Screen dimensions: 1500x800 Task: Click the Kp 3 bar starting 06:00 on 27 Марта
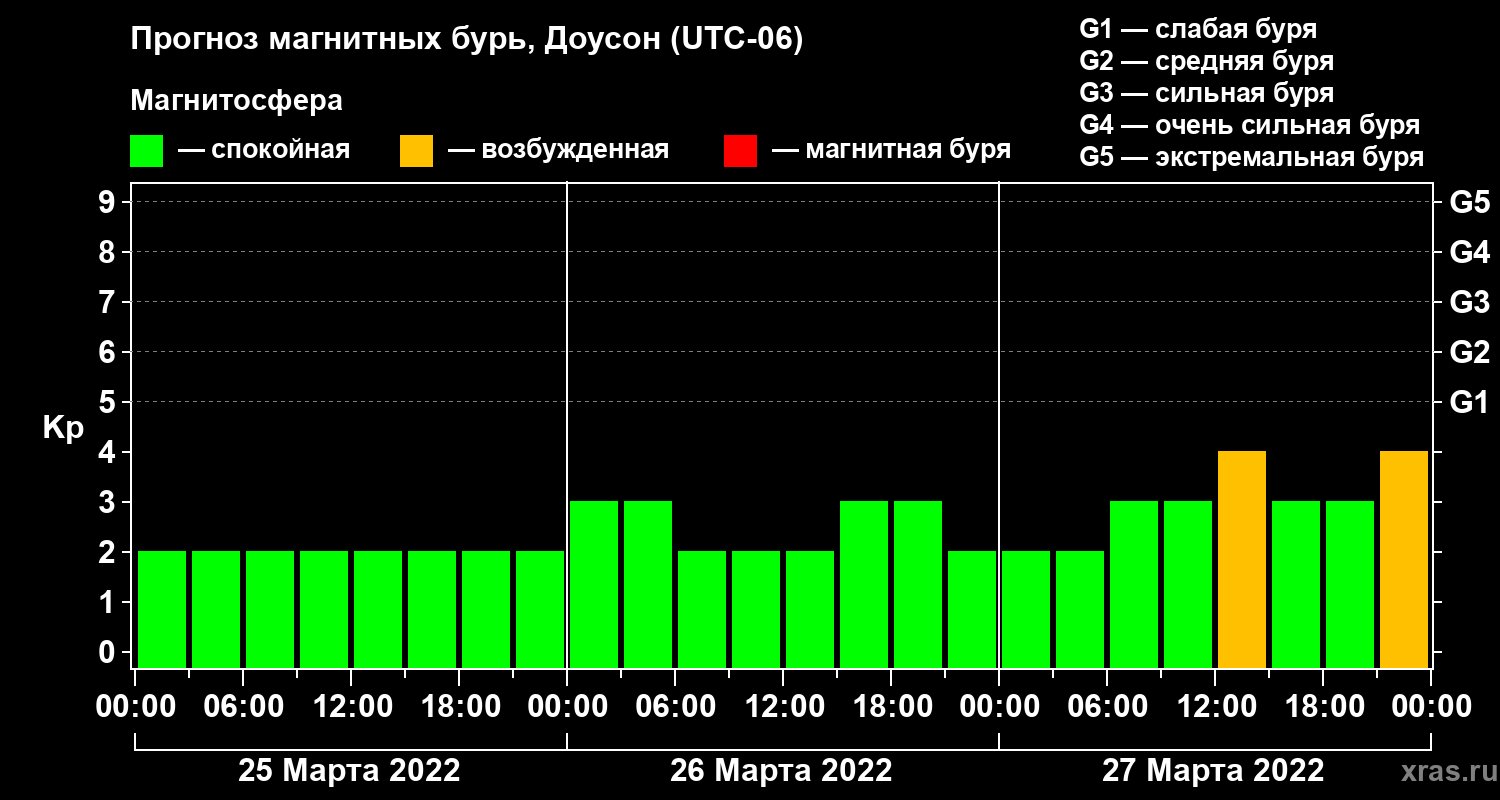pyautogui.click(x=1134, y=584)
